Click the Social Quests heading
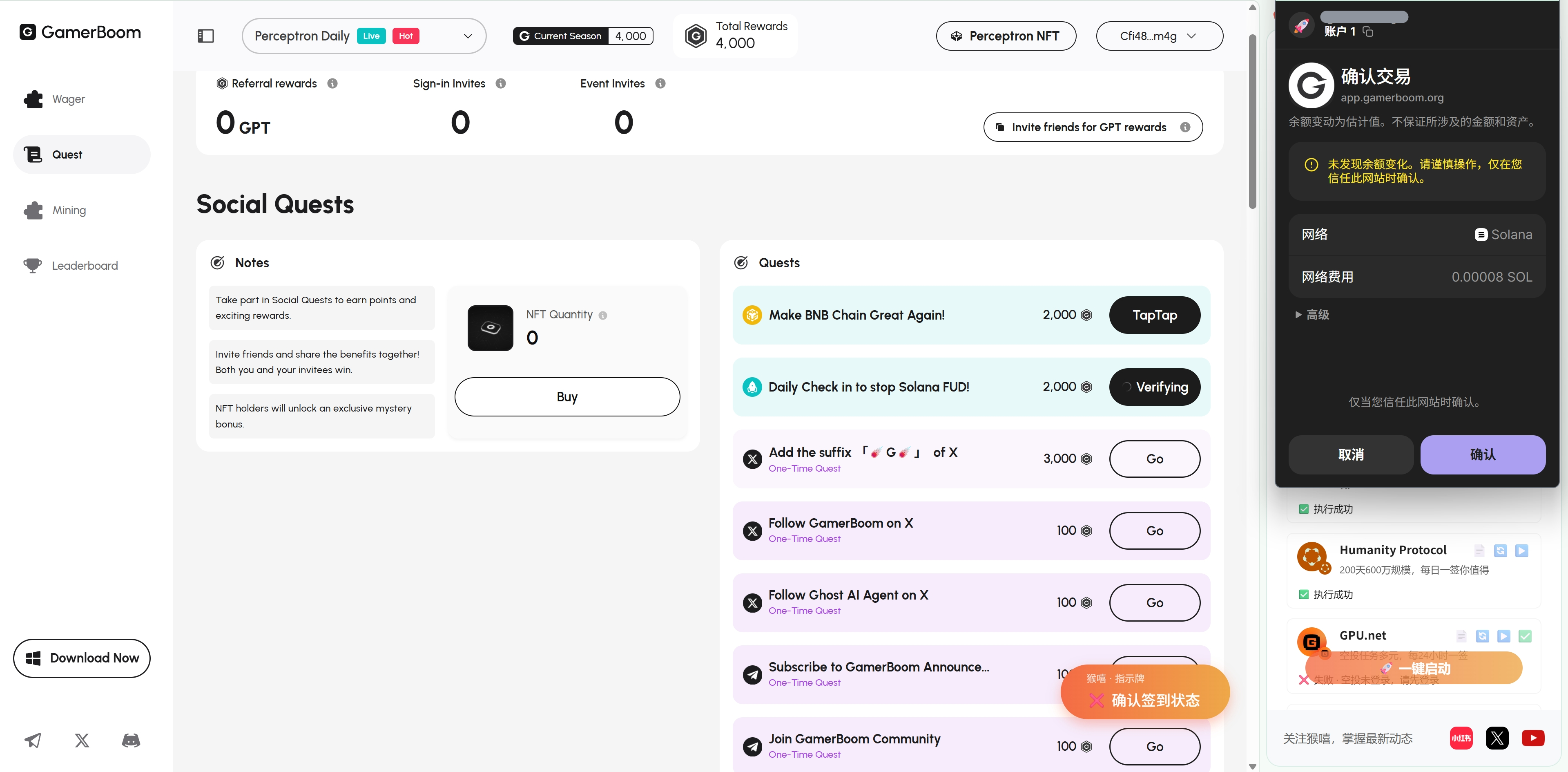 tap(275, 204)
